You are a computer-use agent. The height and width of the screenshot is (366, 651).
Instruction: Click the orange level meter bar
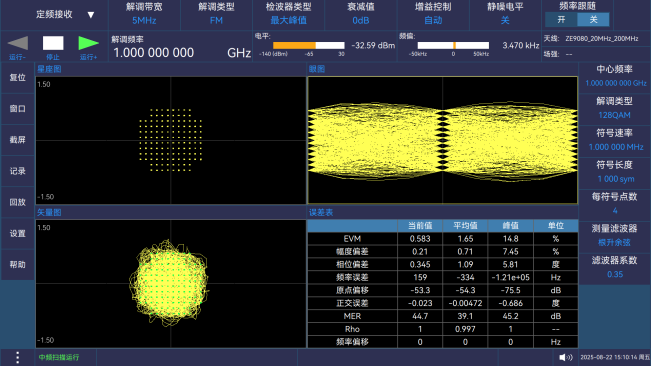click(308, 45)
